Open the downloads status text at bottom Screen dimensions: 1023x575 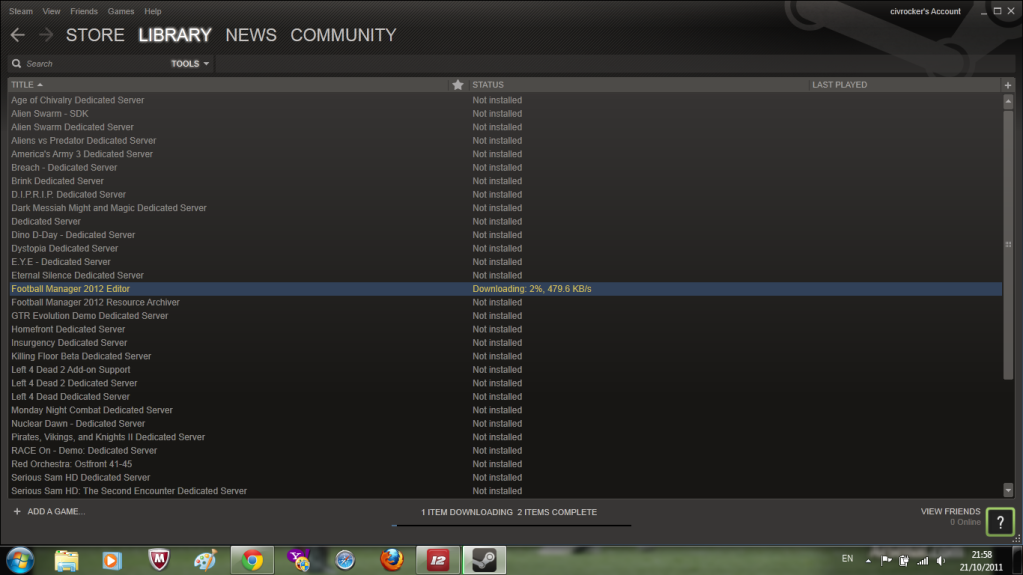(509, 512)
